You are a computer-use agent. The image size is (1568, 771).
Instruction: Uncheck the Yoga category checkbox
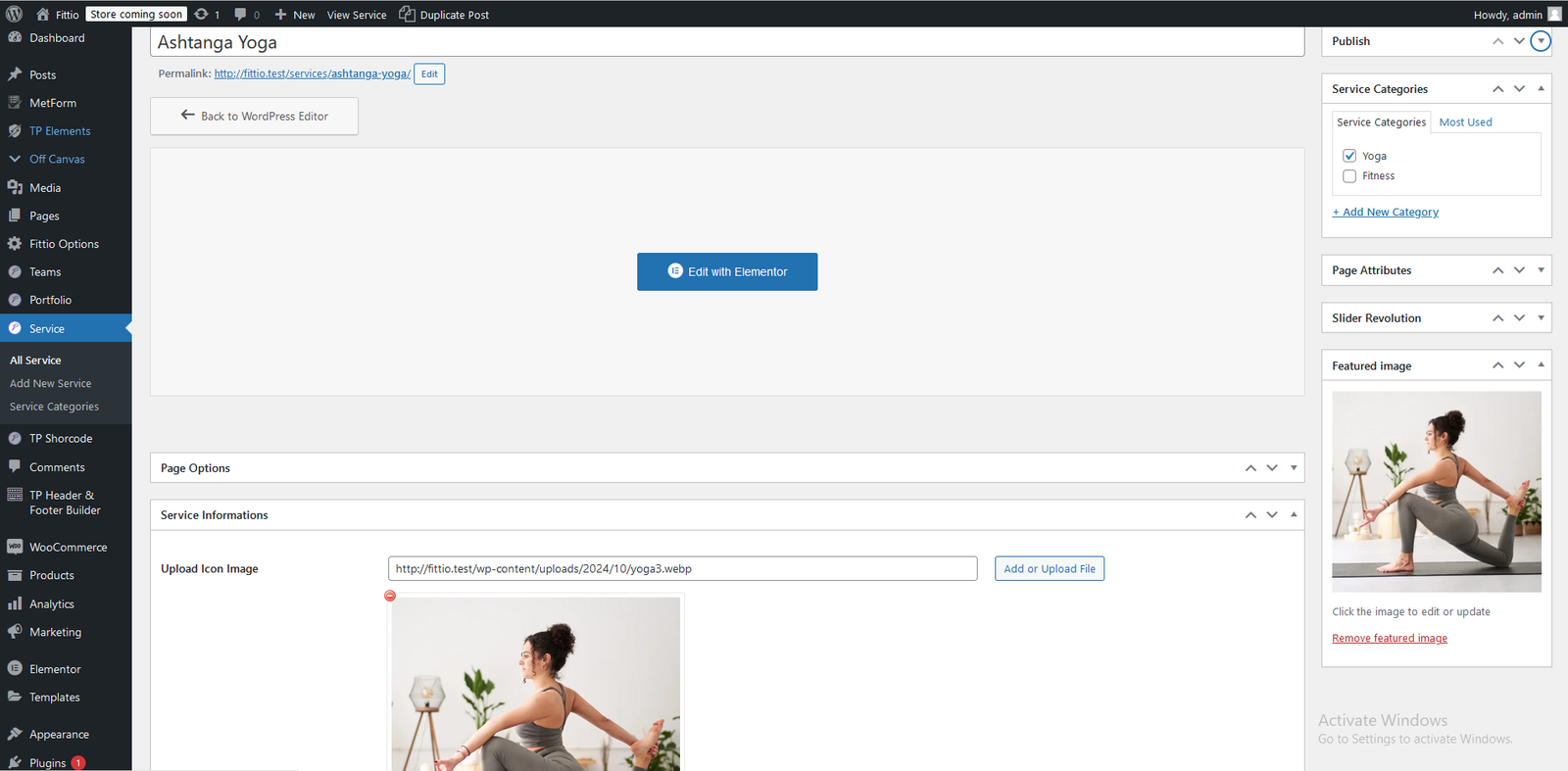[x=1349, y=156]
